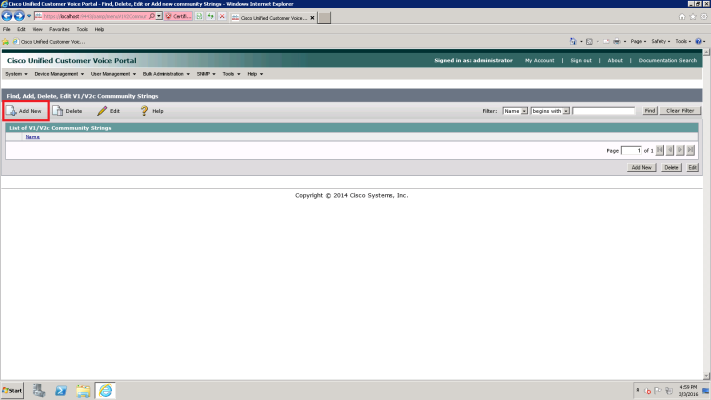Click the Find button
This screenshot has width=711, height=400.
pyautogui.click(x=650, y=111)
